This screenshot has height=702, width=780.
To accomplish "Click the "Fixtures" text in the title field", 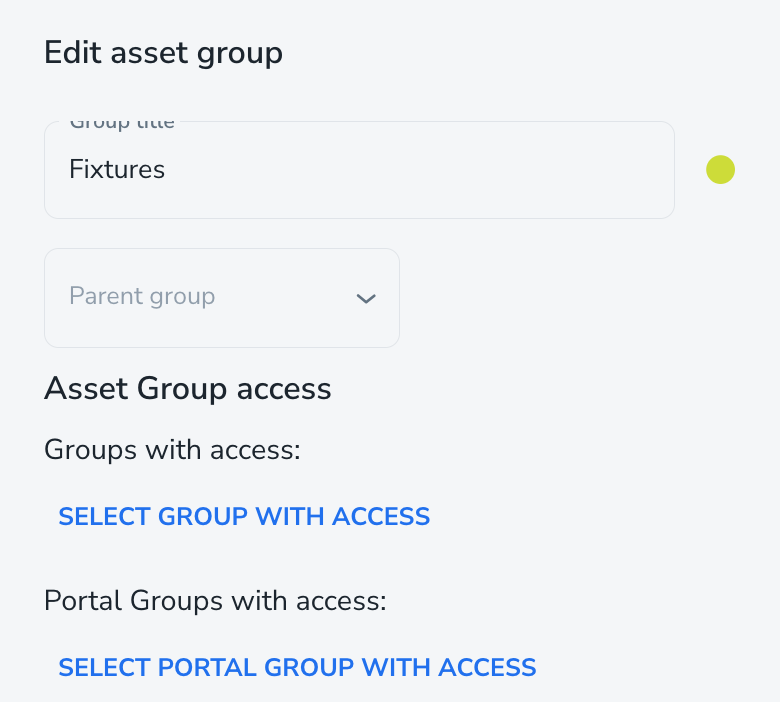I will pos(117,169).
